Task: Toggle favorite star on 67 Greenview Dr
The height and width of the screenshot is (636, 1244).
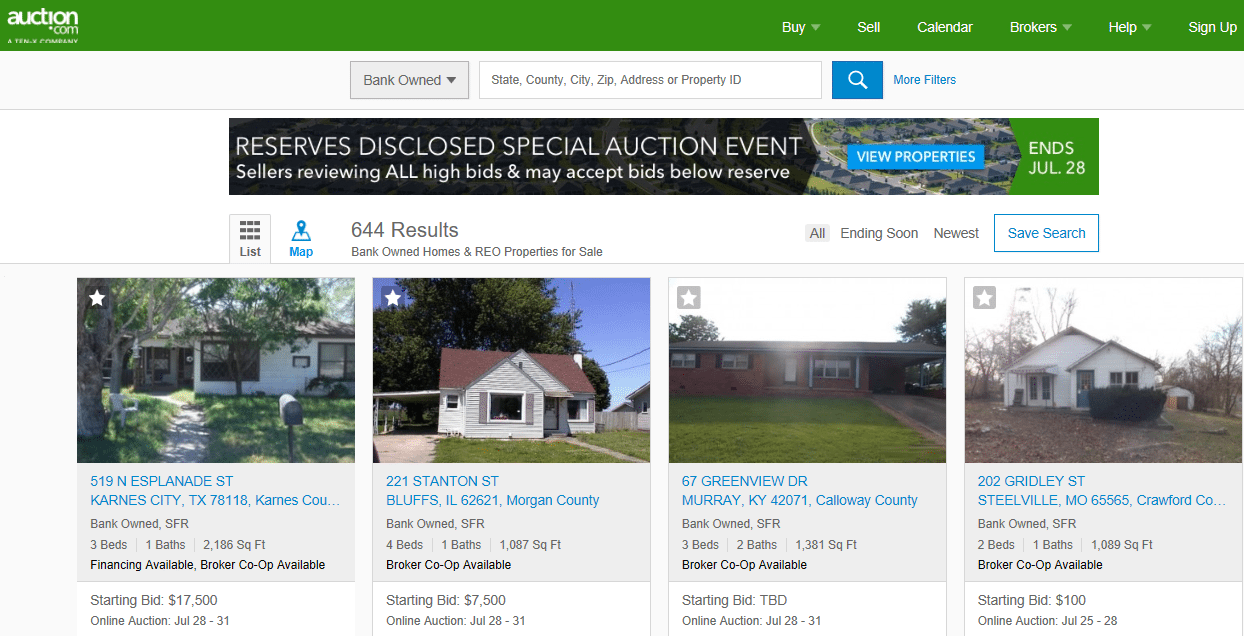Action: (689, 297)
